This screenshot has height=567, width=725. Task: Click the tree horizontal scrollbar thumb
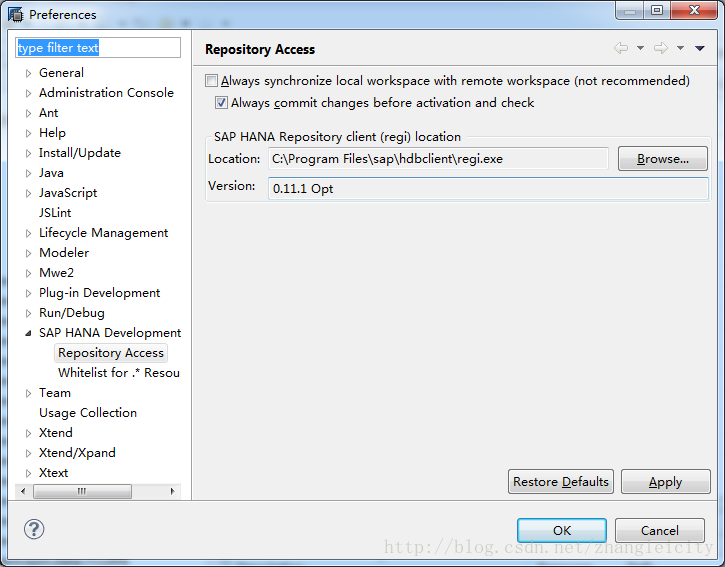click(82, 491)
